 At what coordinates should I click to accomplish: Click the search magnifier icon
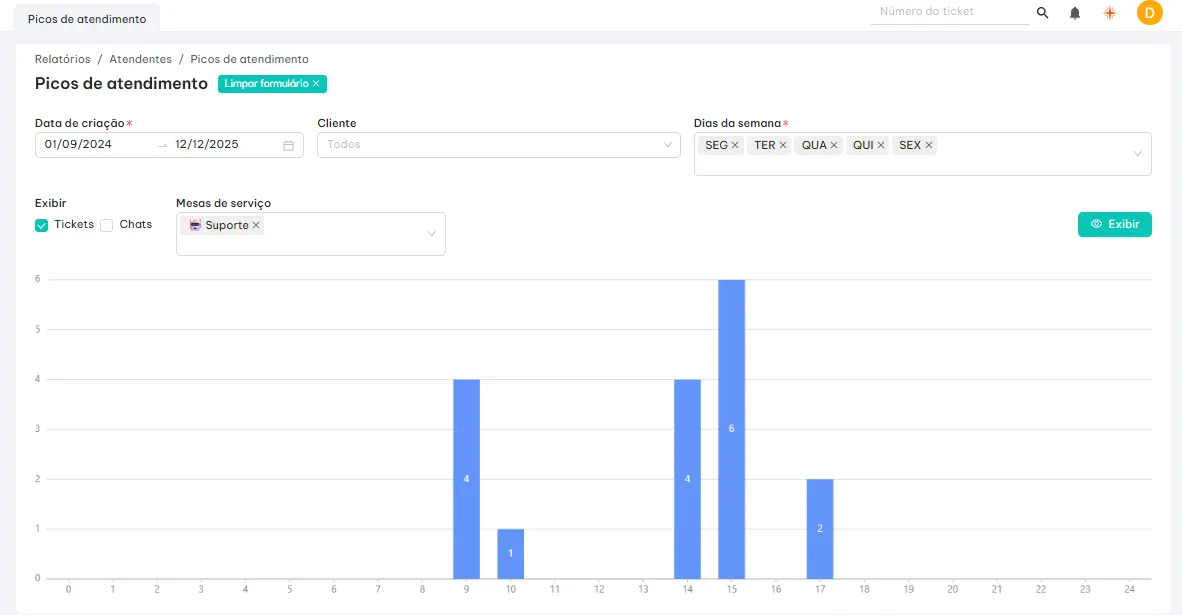[1042, 13]
